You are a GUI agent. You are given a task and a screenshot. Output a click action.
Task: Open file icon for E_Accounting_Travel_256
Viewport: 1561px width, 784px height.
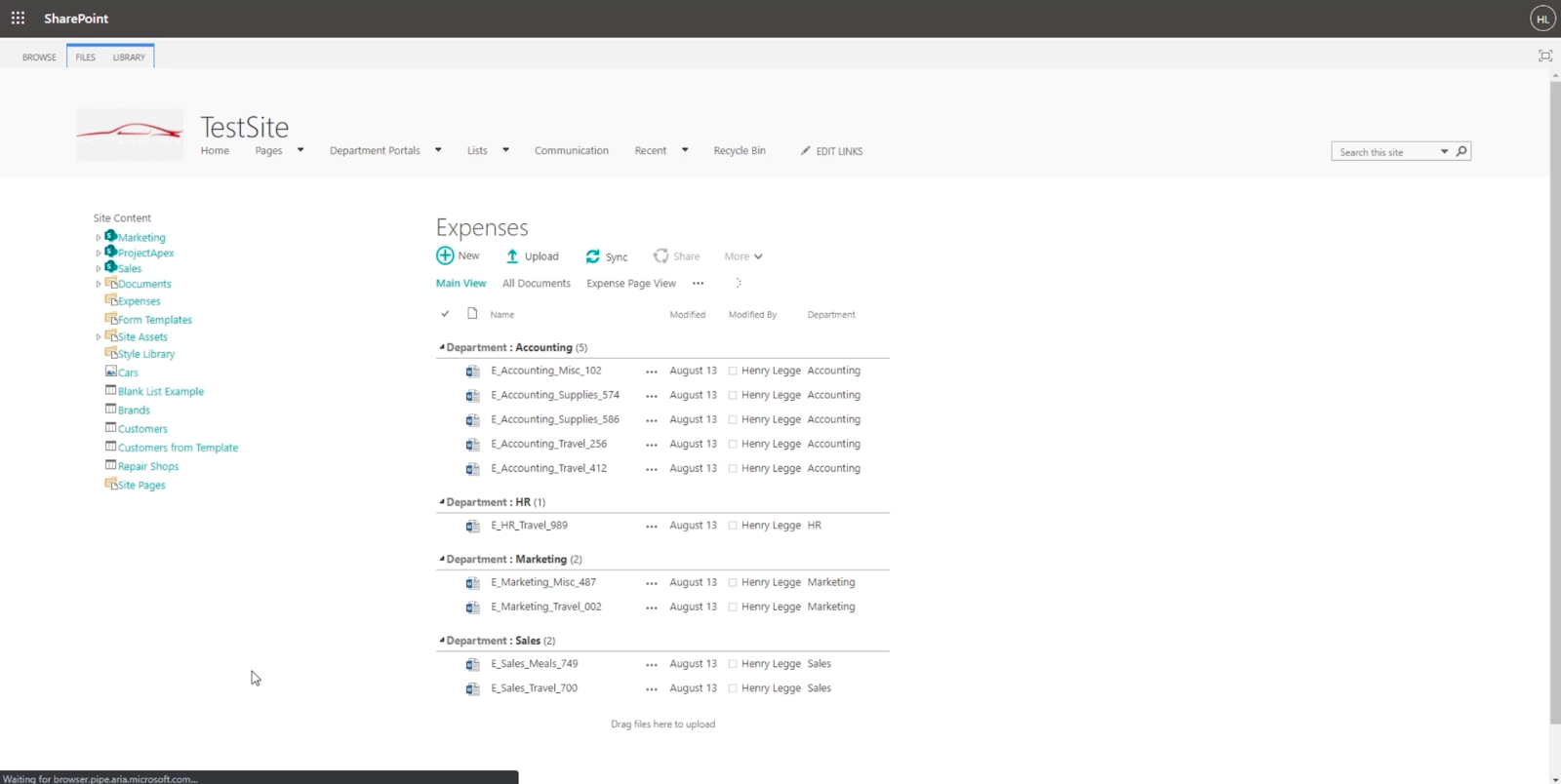coord(472,444)
